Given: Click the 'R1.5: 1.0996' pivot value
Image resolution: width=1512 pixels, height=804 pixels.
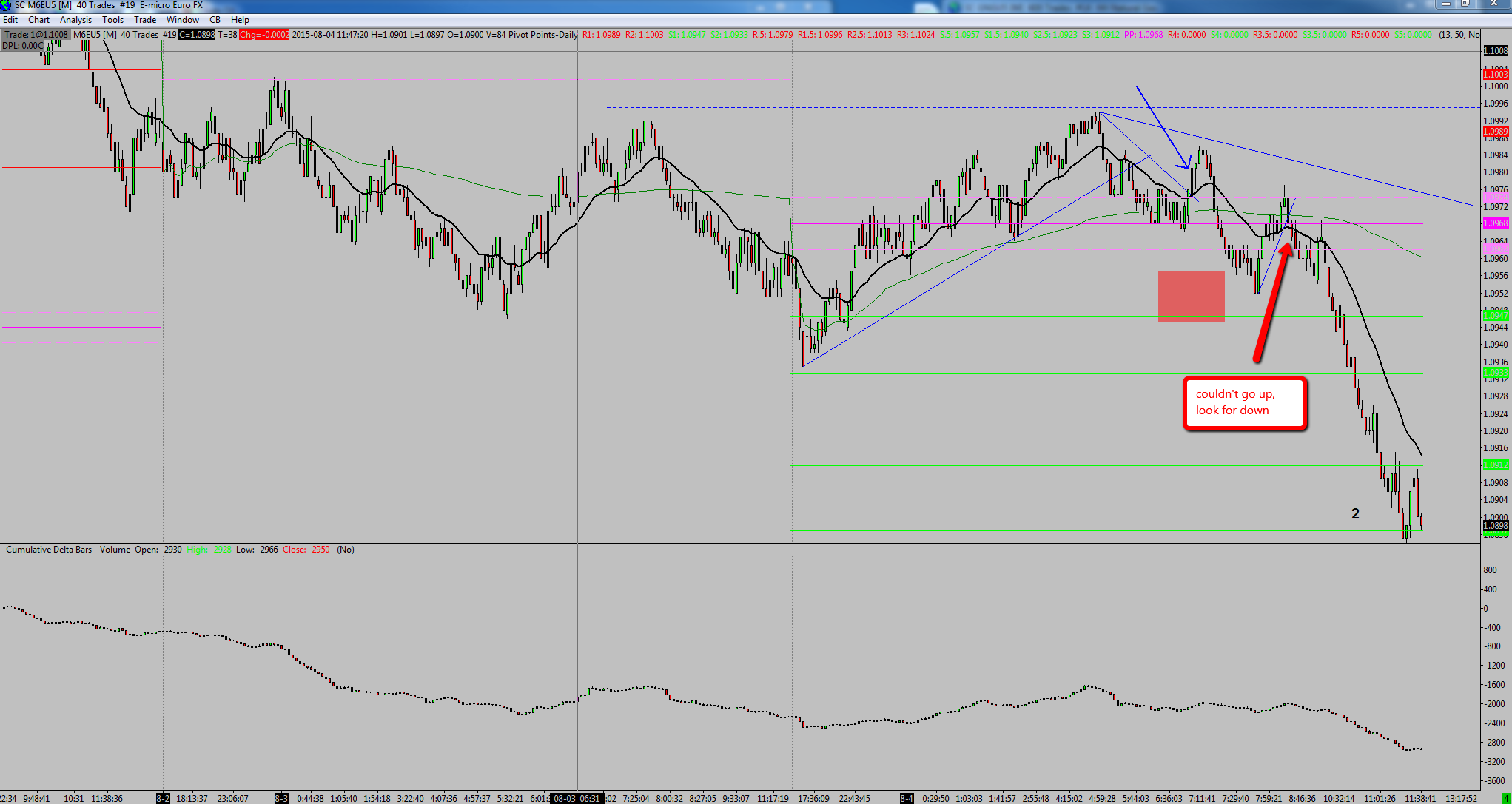Looking at the screenshot, I should pyautogui.click(x=820, y=35).
